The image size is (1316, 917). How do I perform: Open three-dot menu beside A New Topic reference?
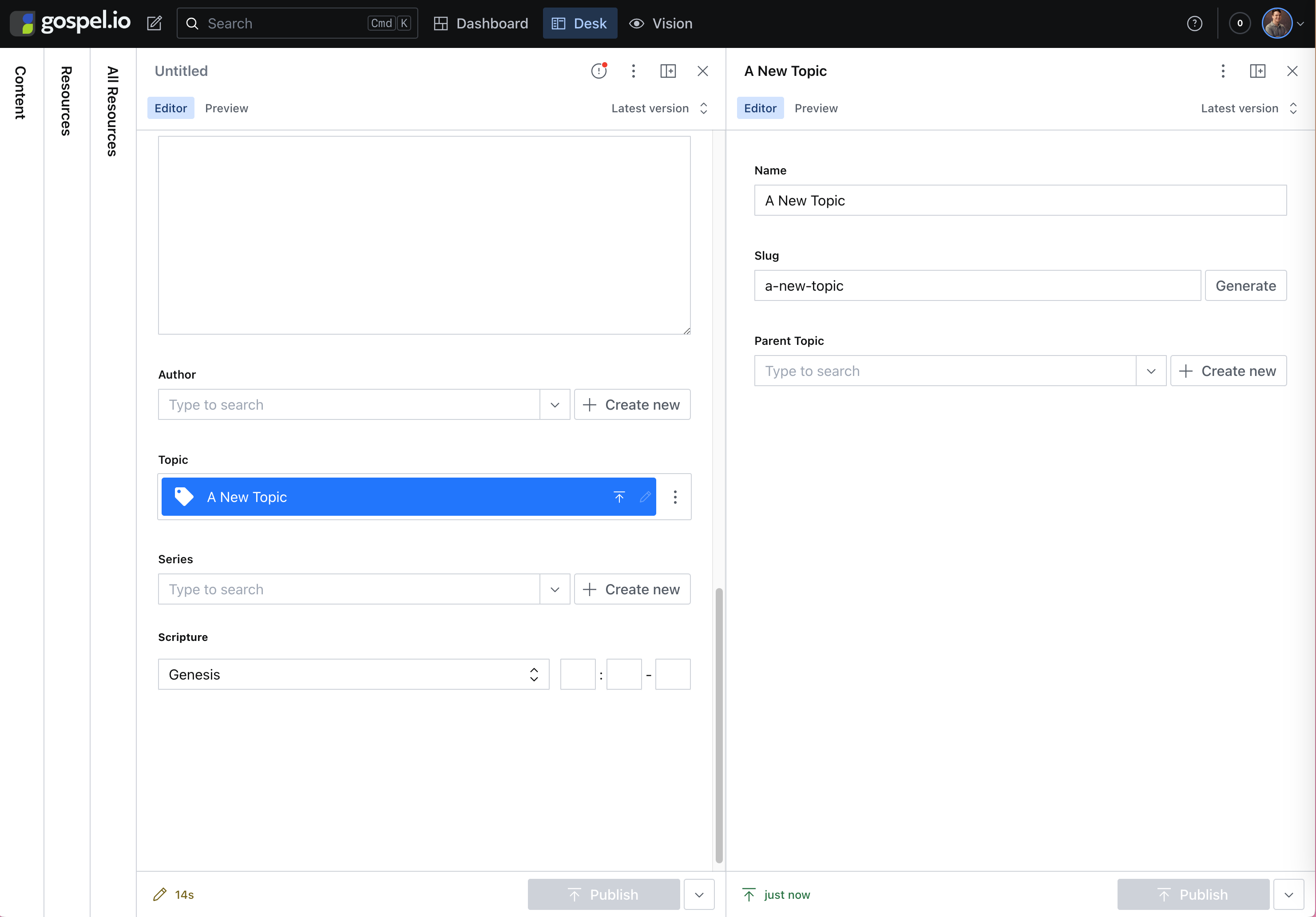coord(675,497)
